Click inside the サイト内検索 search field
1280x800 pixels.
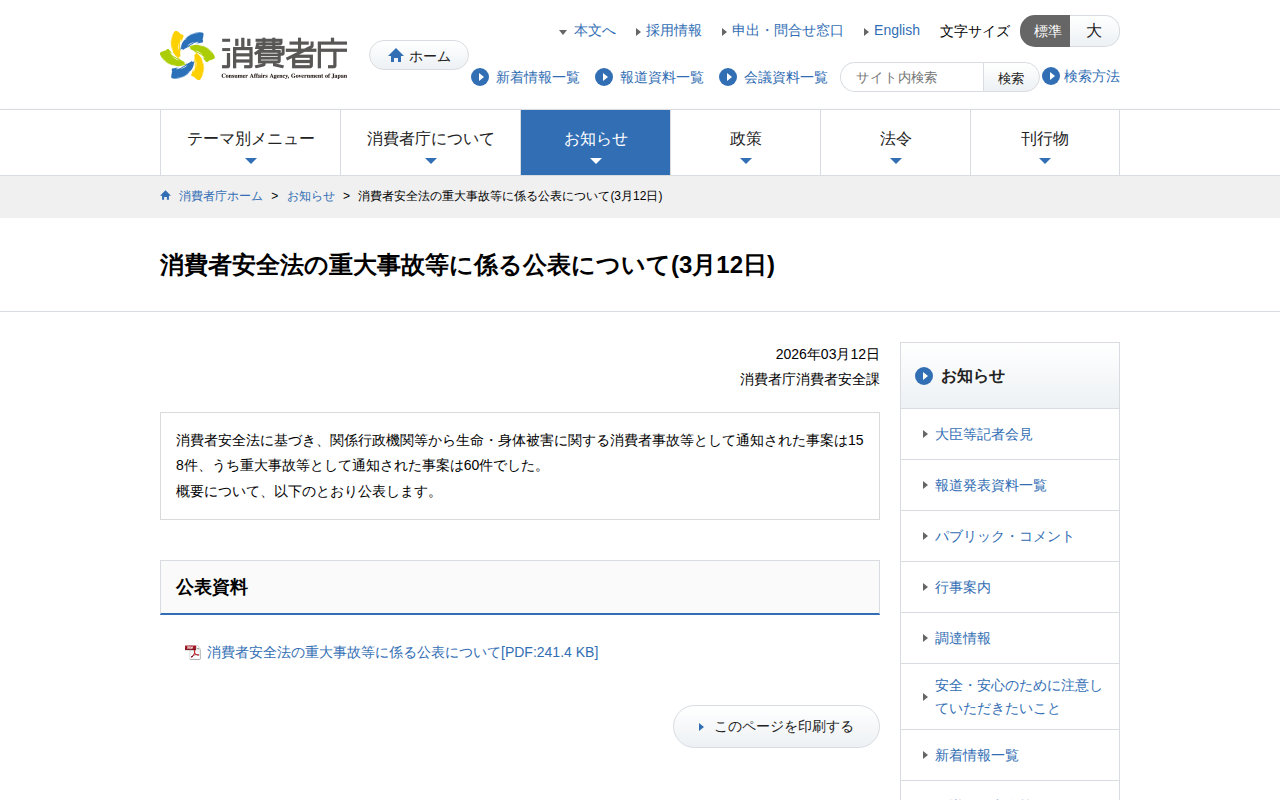pyautogui.click(x=910, y=76)
